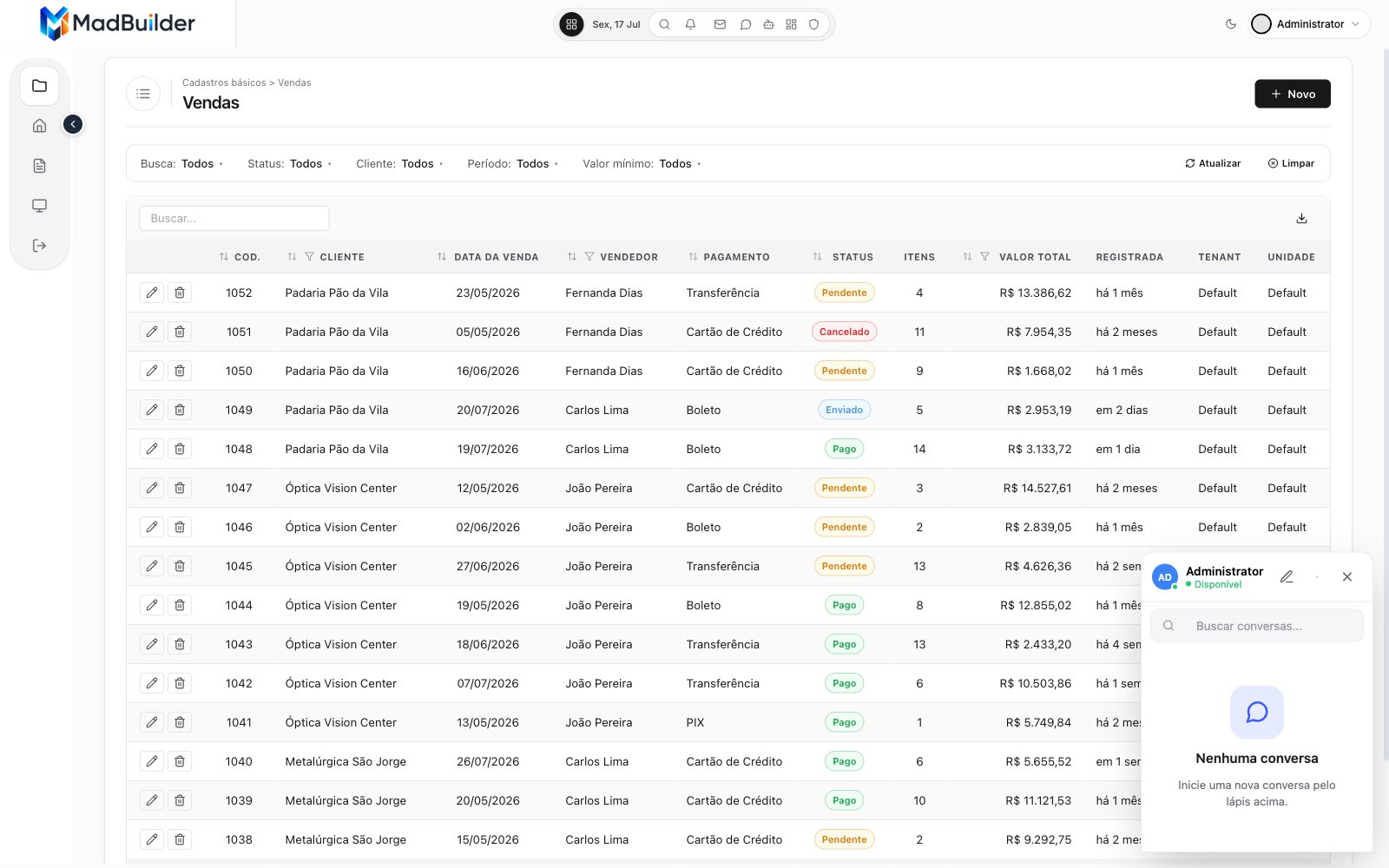
Task: Open the Cliente filter dropdown
Action: point(399,163)
